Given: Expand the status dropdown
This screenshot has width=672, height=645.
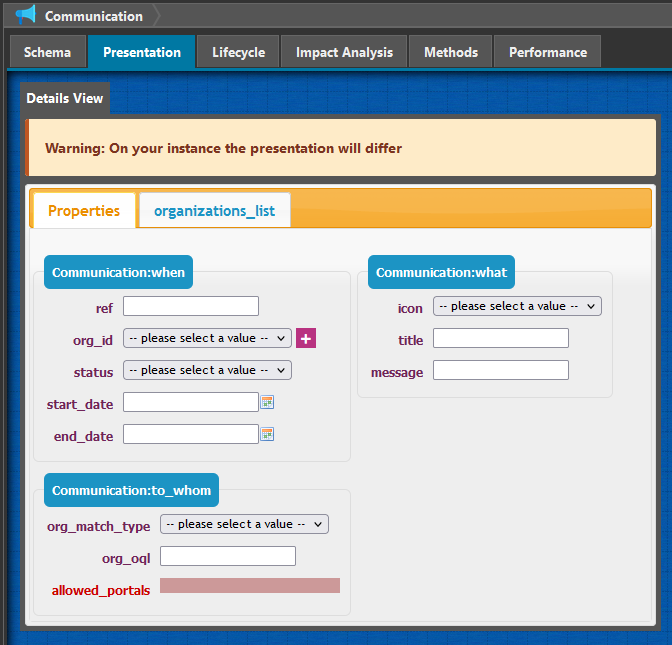Looking at the screenshot, I should [x=207, y=370].
